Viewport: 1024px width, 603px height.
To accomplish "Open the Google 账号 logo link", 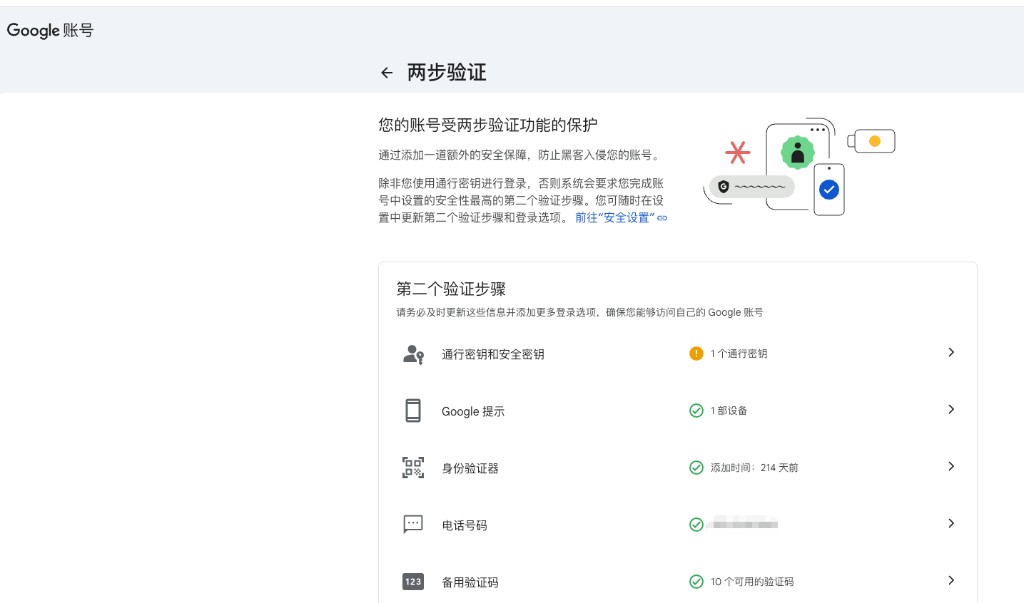I will coord(50,30).
